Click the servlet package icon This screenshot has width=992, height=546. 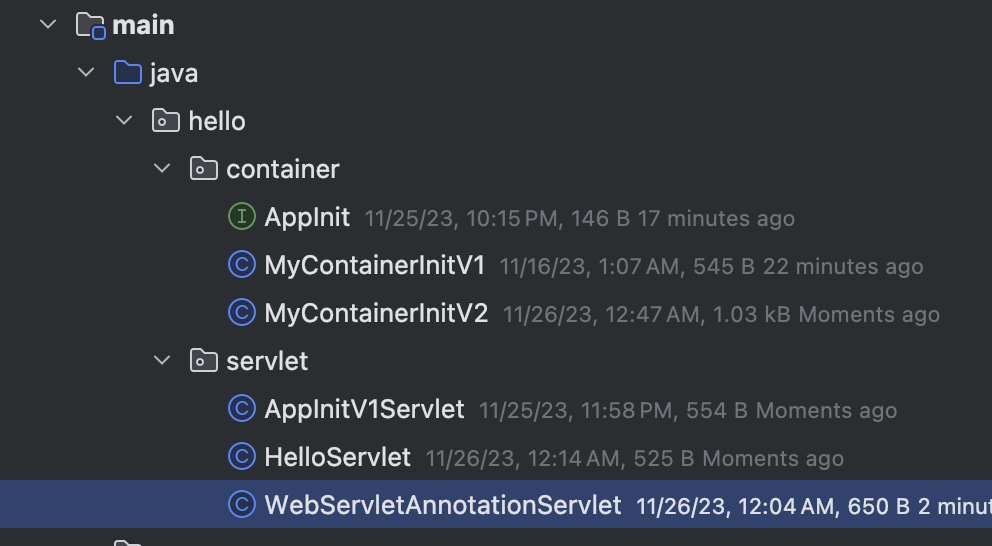point(204,361)
